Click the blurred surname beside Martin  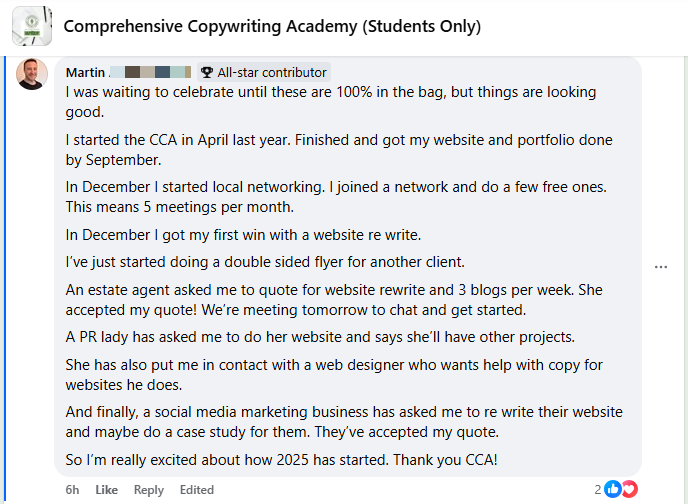pos(150,72)
